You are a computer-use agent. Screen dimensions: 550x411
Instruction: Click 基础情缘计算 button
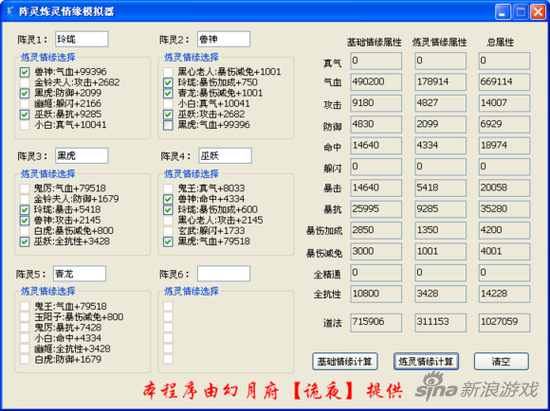[345, 362]
